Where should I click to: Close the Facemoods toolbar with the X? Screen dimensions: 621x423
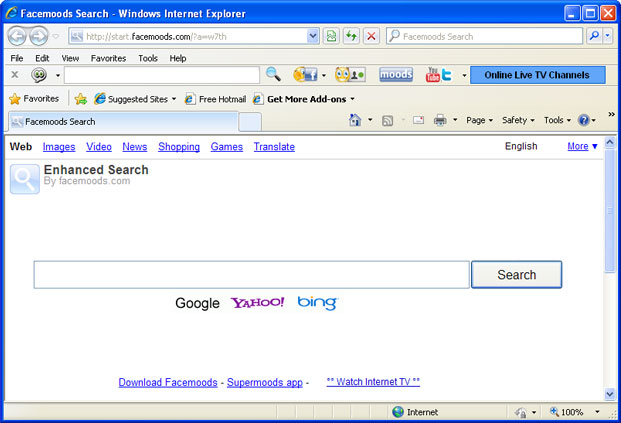15,74
